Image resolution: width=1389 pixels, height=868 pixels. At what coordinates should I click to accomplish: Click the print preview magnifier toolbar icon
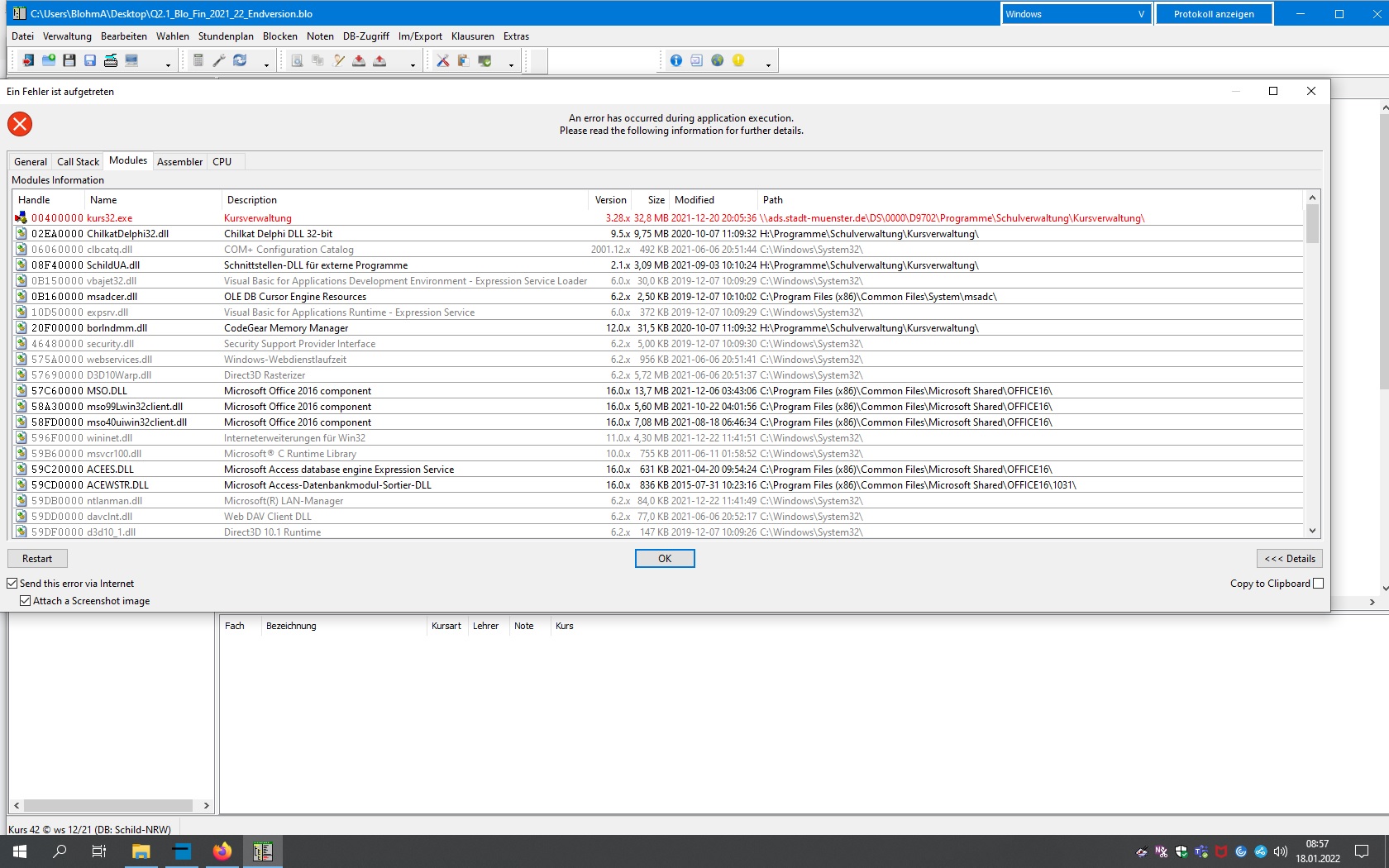click(x=297, y=60)
